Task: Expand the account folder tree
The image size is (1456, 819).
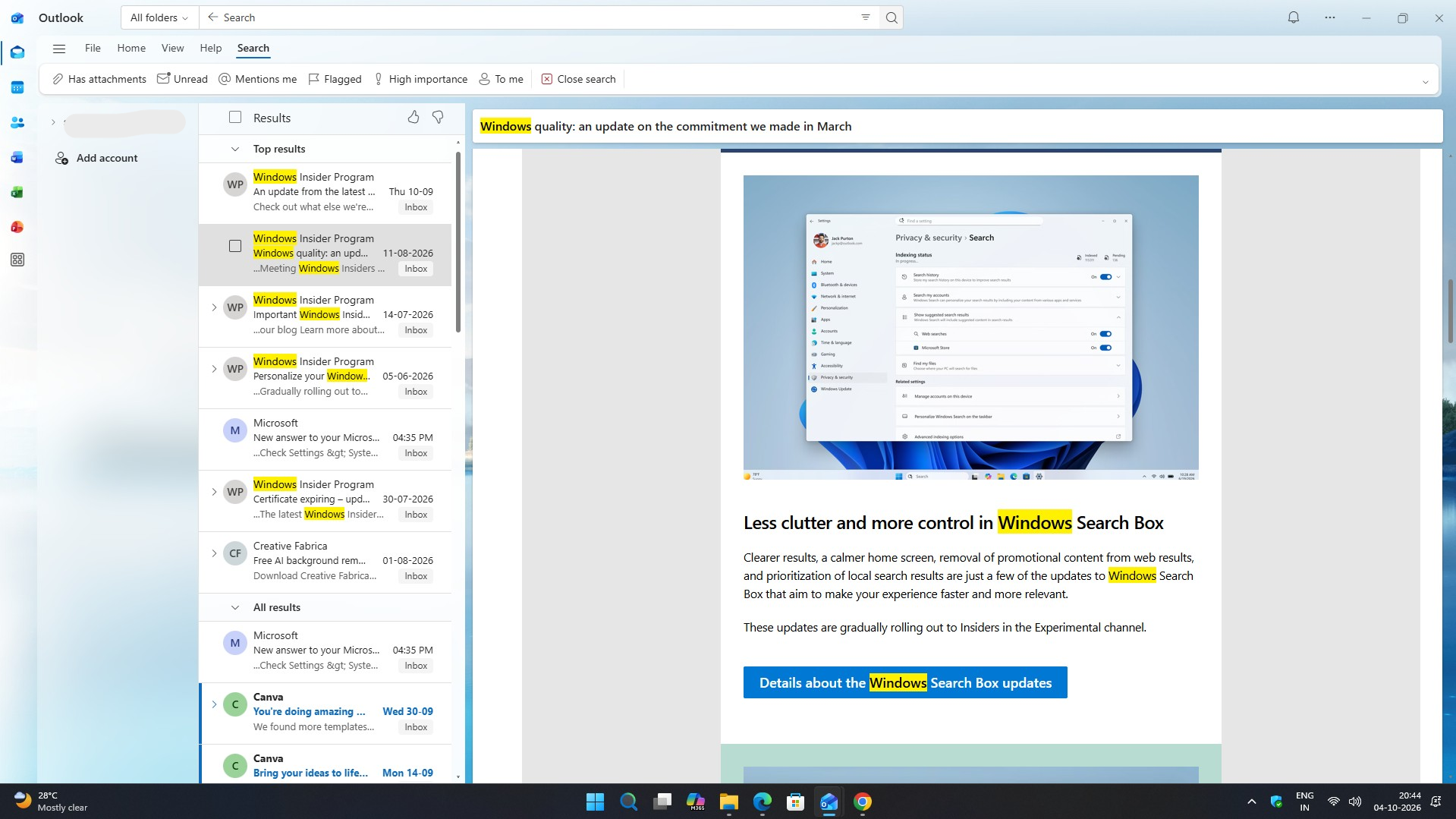Action: click(x=53, y=122)
